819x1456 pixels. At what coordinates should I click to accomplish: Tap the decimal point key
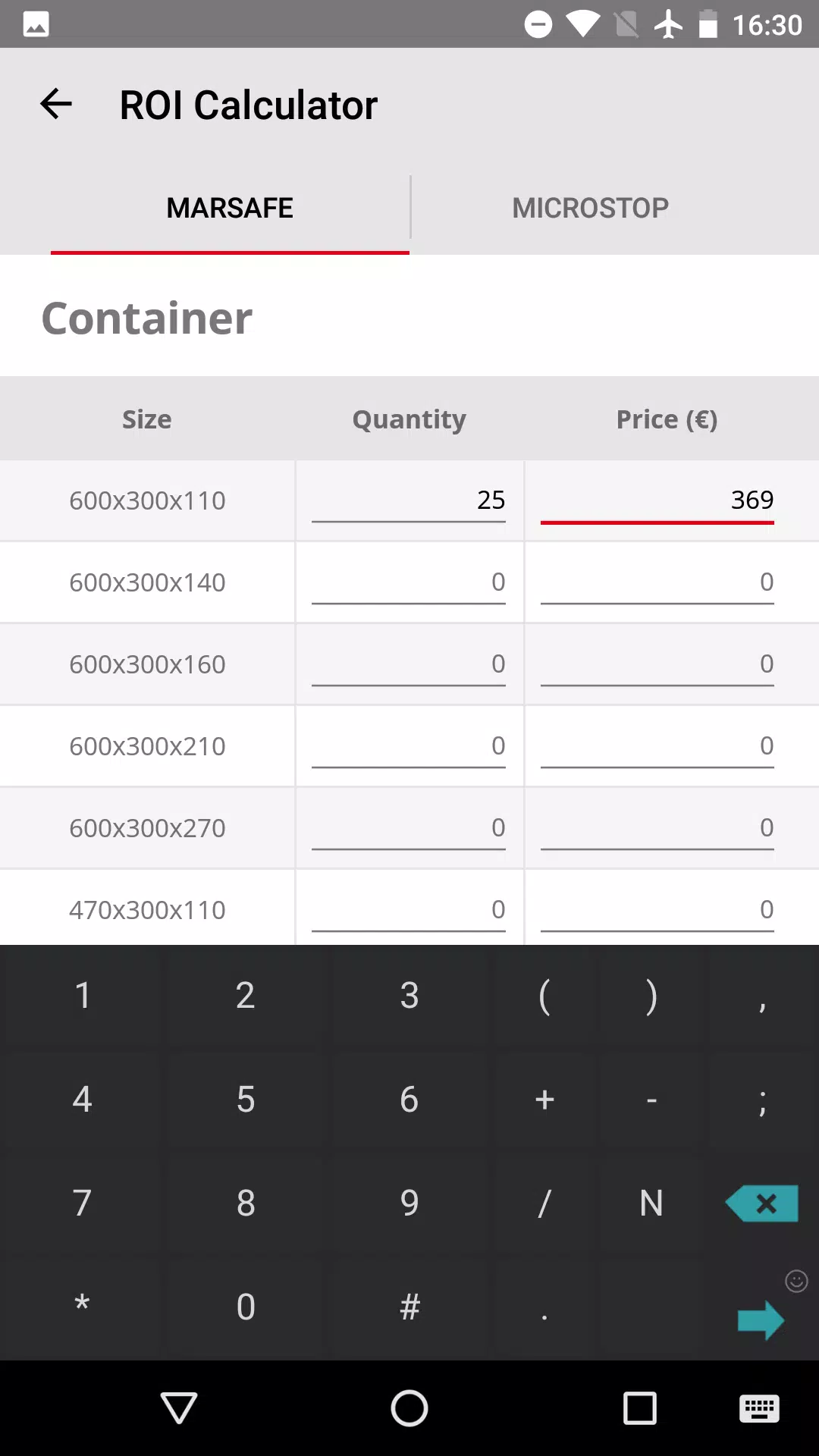click(x=544, y=1307)
